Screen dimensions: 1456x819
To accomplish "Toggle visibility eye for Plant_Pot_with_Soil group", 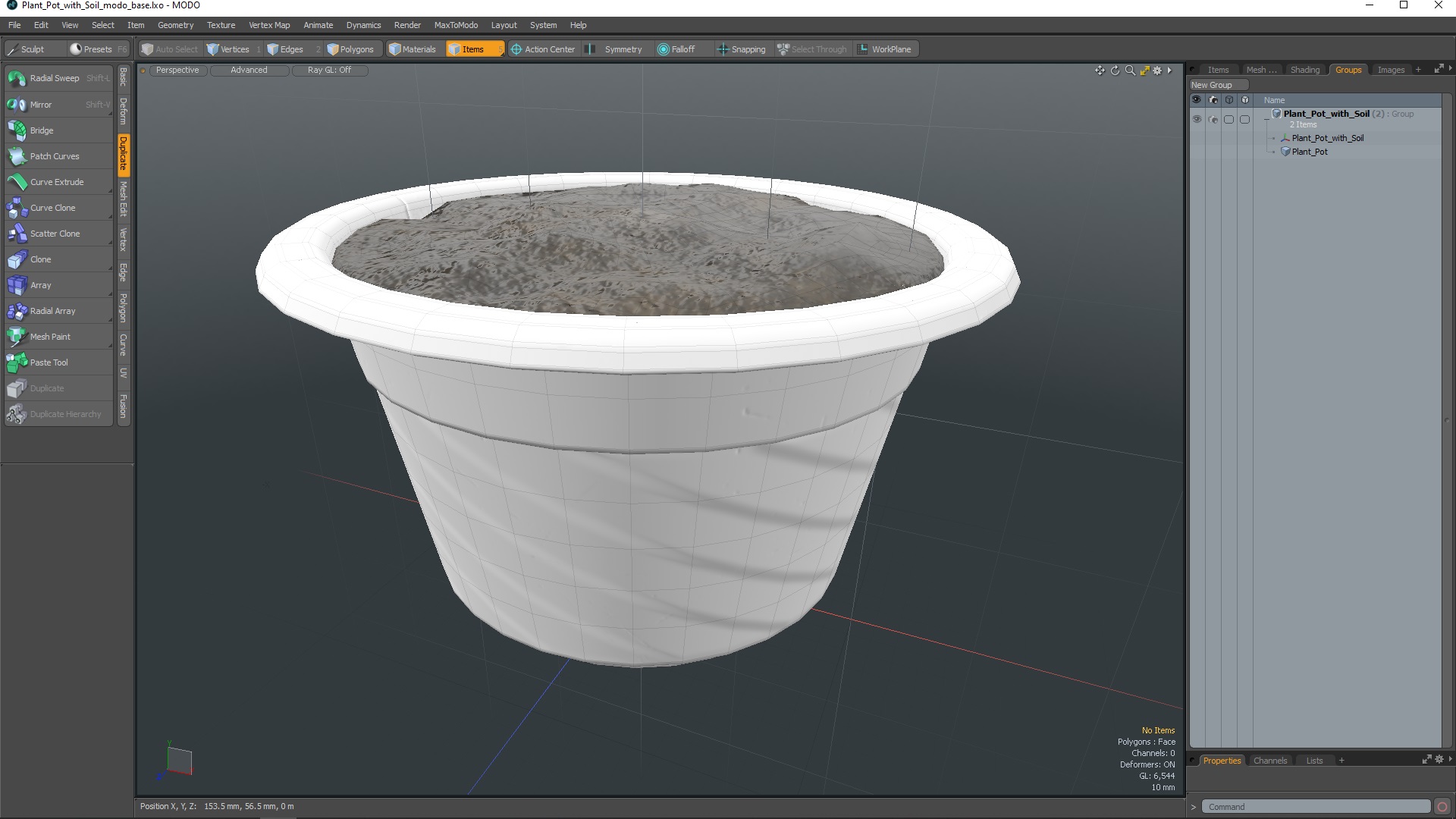I will click(x=1197, y=120).
